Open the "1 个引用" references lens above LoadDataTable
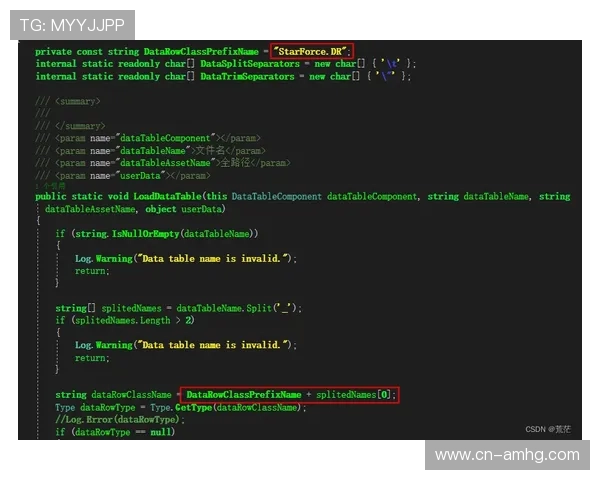This screenshot has height=480, width=600. pyautogui.click(x=51, y=186)
